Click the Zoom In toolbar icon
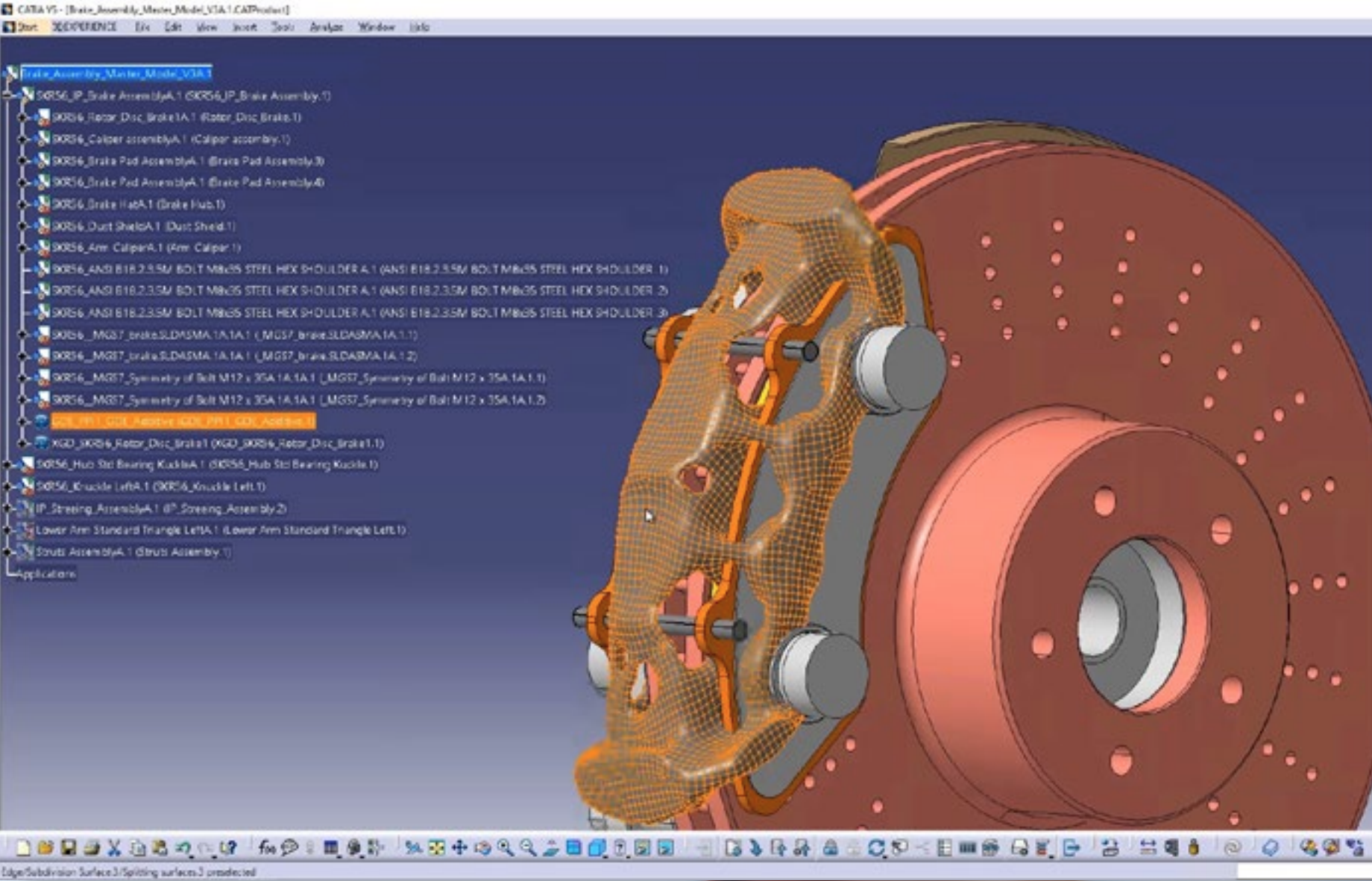The height and width of the screenshot is (881, 1372). [x=504, y=850]
